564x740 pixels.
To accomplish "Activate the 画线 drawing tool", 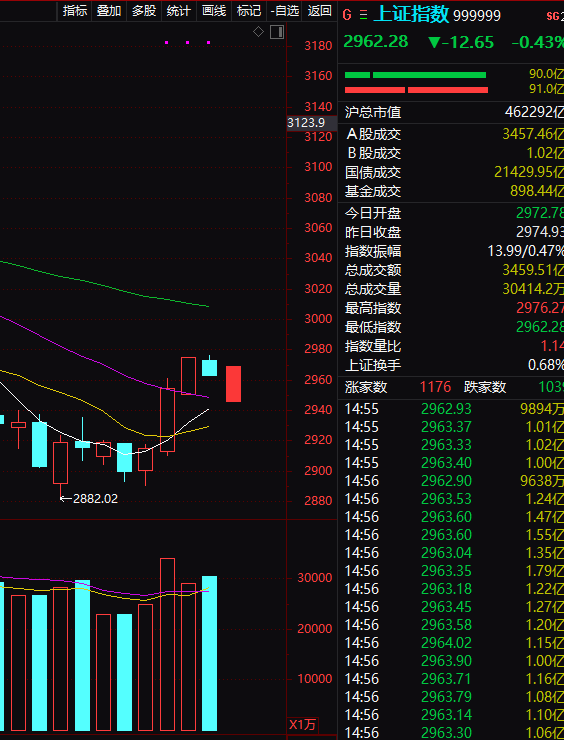I will coord(214,10).
